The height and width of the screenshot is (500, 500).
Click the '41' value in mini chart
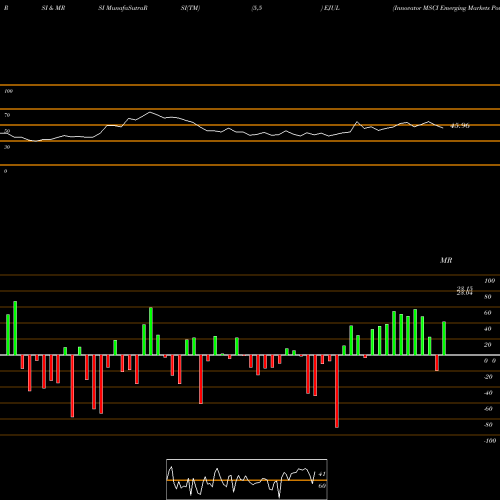click(x=322, y=474)
